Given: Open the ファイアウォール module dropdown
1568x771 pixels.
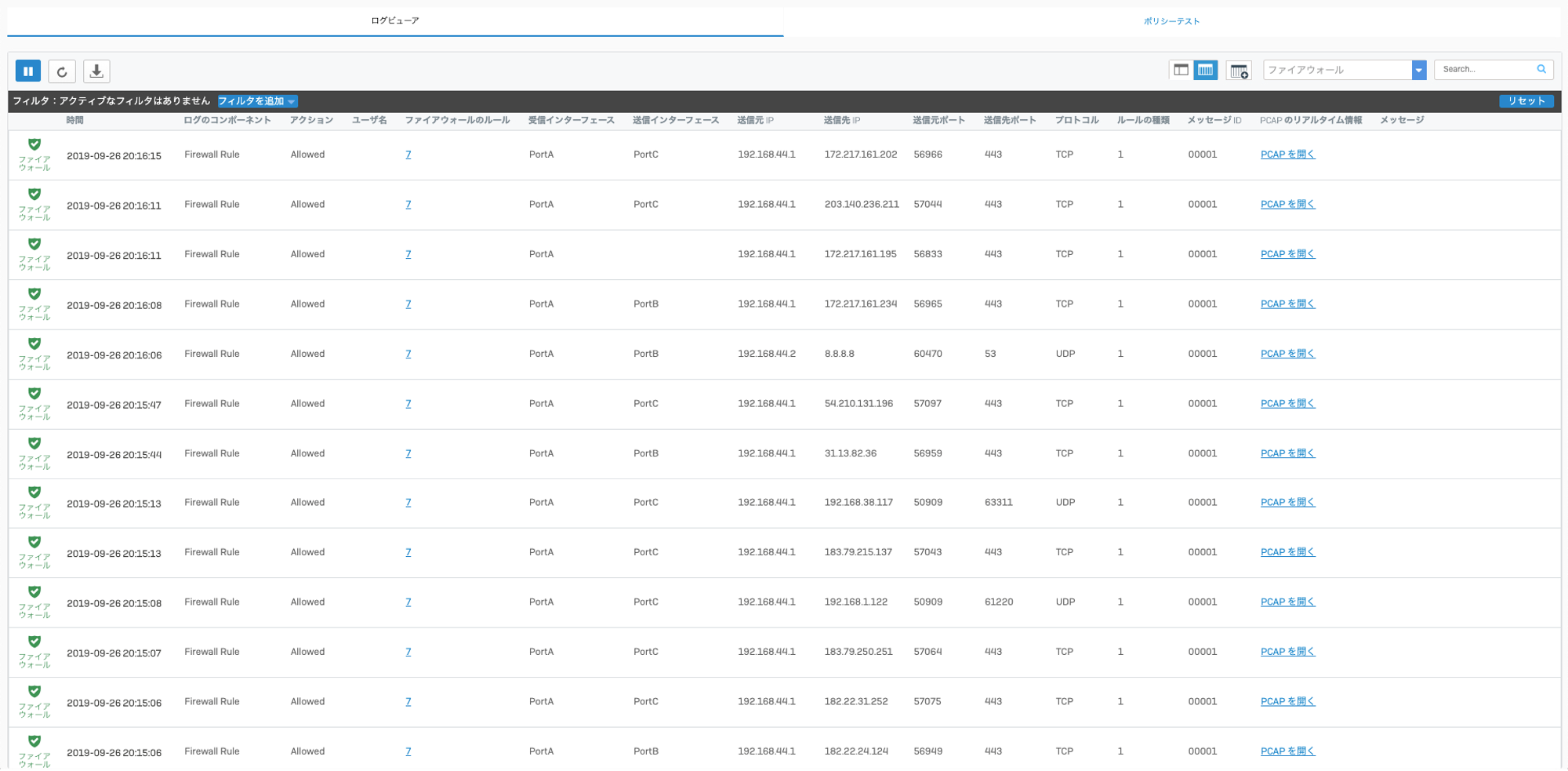Looking at the screenshot, I should [x=1345, y=70].
